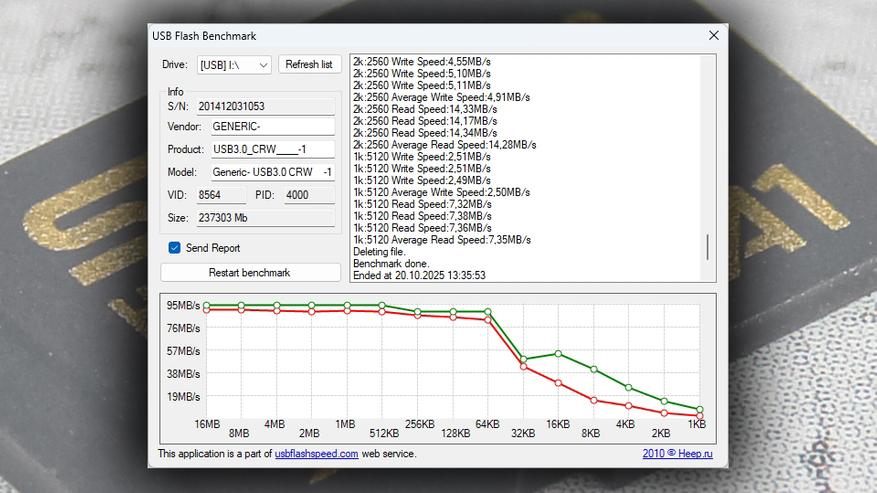
Task: Click into the Product field
Action: point(271,150)
